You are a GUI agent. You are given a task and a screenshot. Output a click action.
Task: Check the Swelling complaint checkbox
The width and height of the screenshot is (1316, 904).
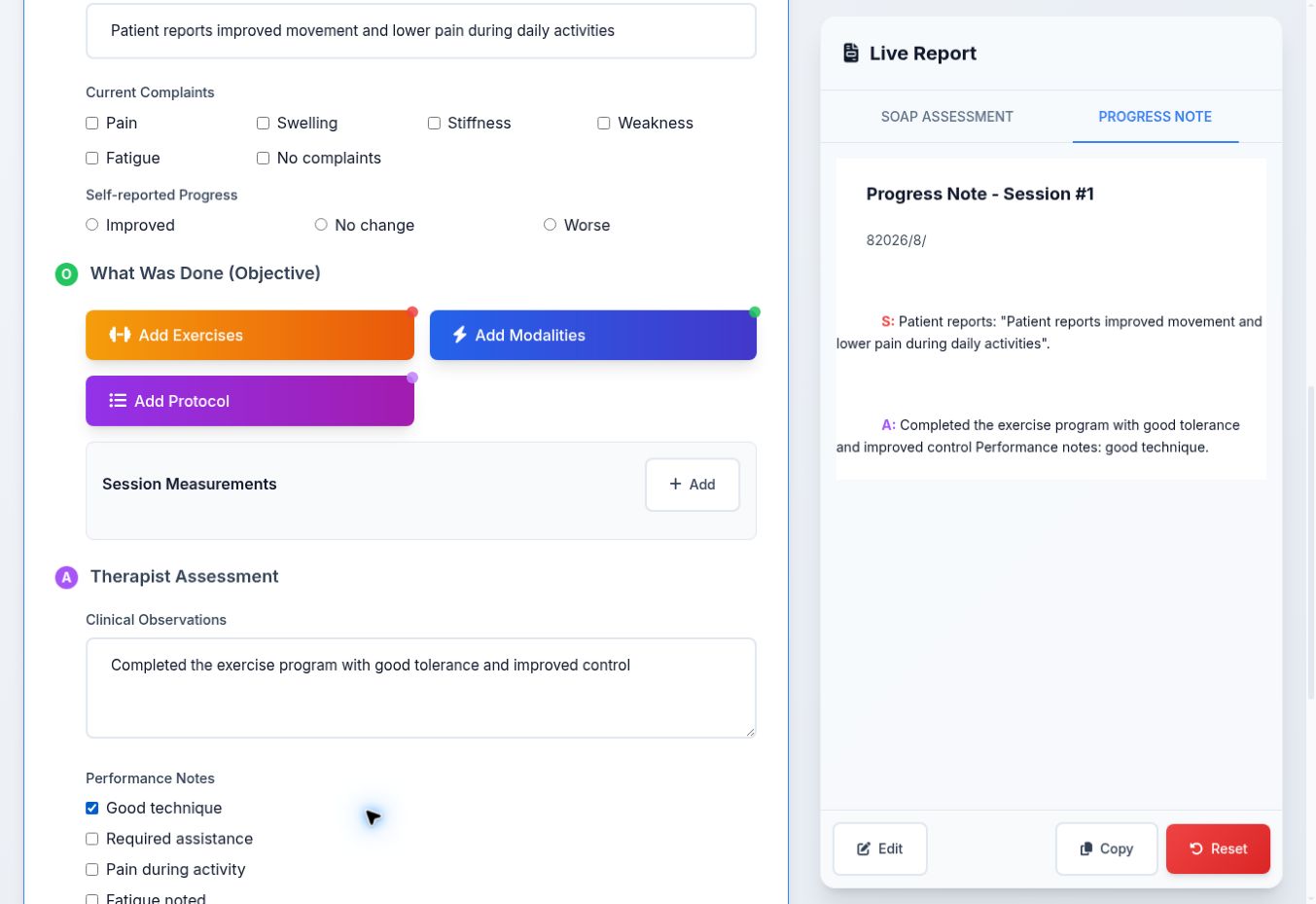pyautogui.click(x=263, y=124)
